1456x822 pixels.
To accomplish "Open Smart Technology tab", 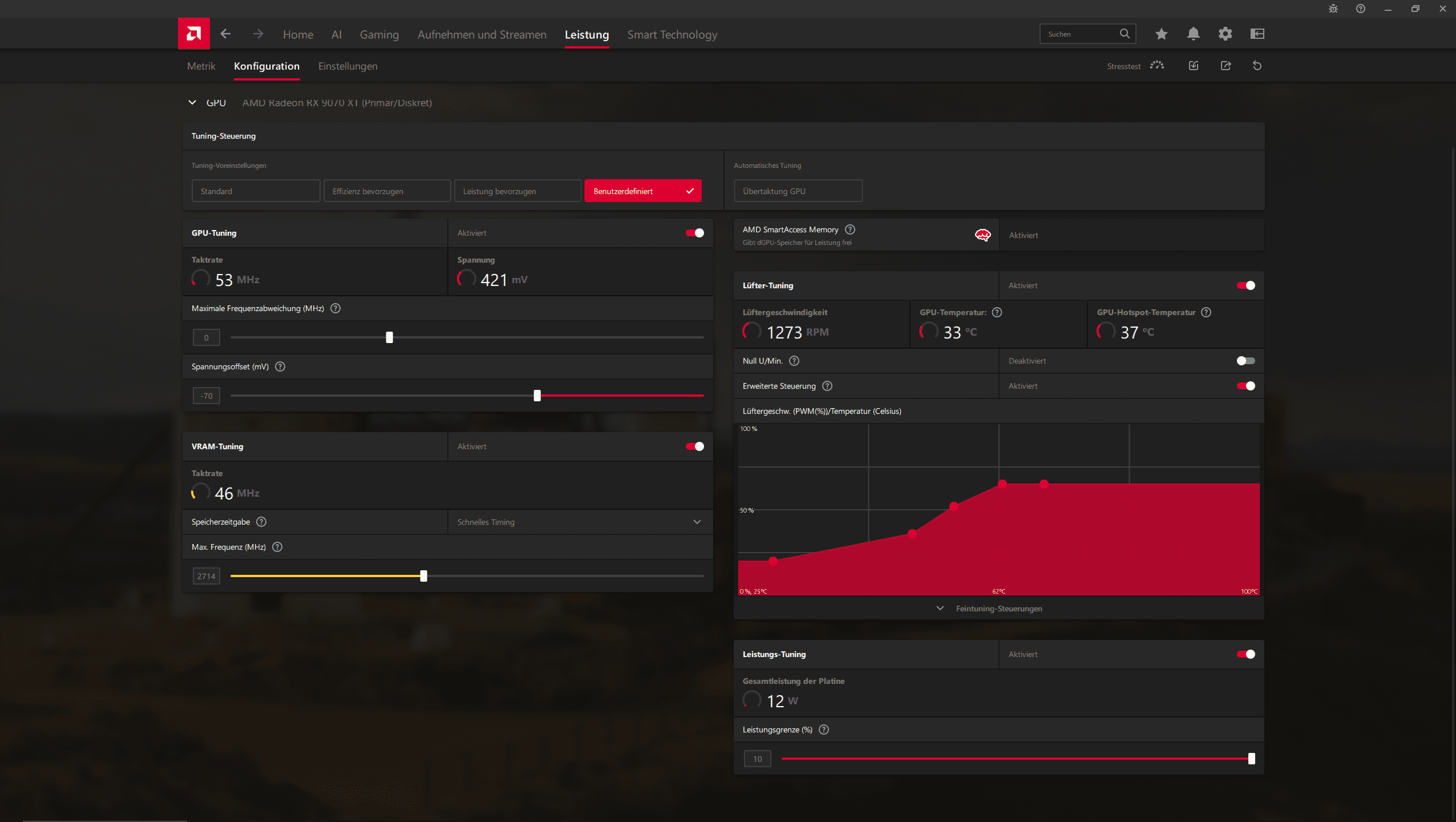I will tap(673, 35).
